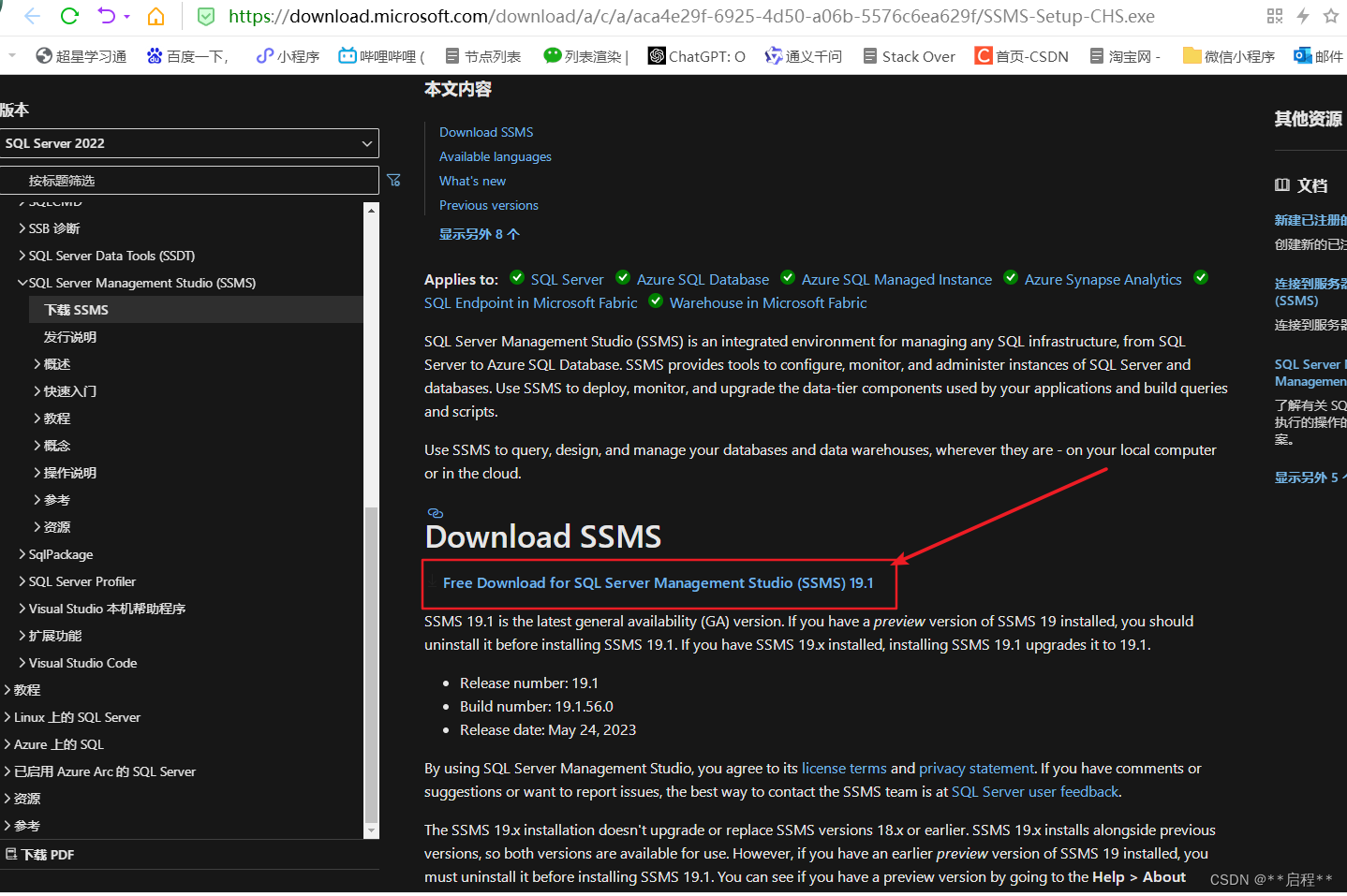Click the undo/restore closed tab icon
The height and width of the screenshot is (896, 1347).
106,16
